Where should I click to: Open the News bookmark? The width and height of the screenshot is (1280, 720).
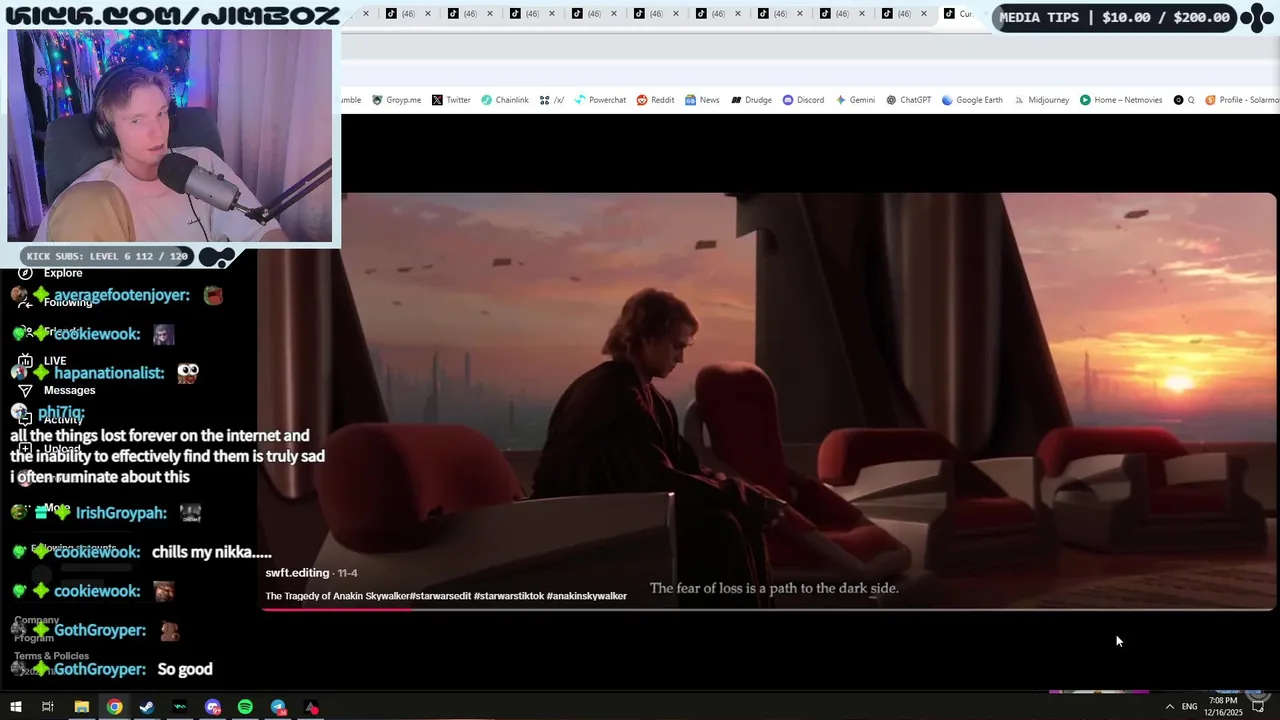[702, 100]
